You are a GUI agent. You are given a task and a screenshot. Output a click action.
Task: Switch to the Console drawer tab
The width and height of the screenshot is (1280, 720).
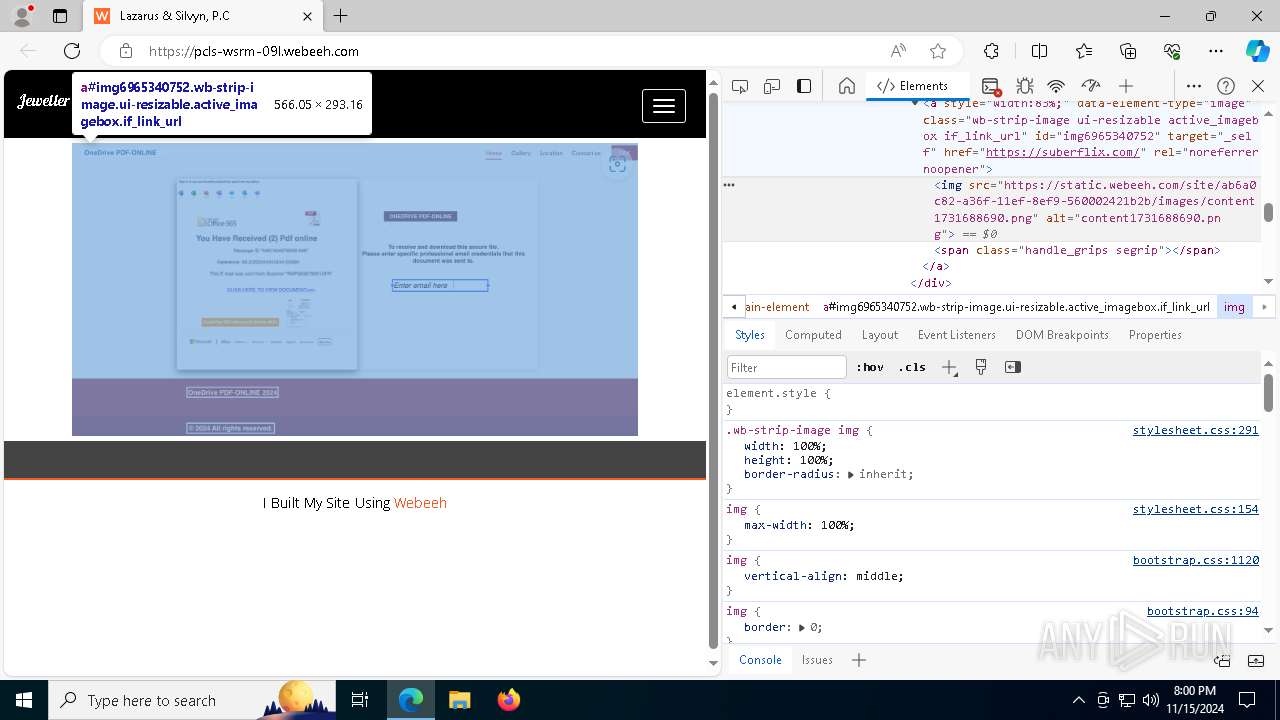pyautogui.click(x=760, y=660)
